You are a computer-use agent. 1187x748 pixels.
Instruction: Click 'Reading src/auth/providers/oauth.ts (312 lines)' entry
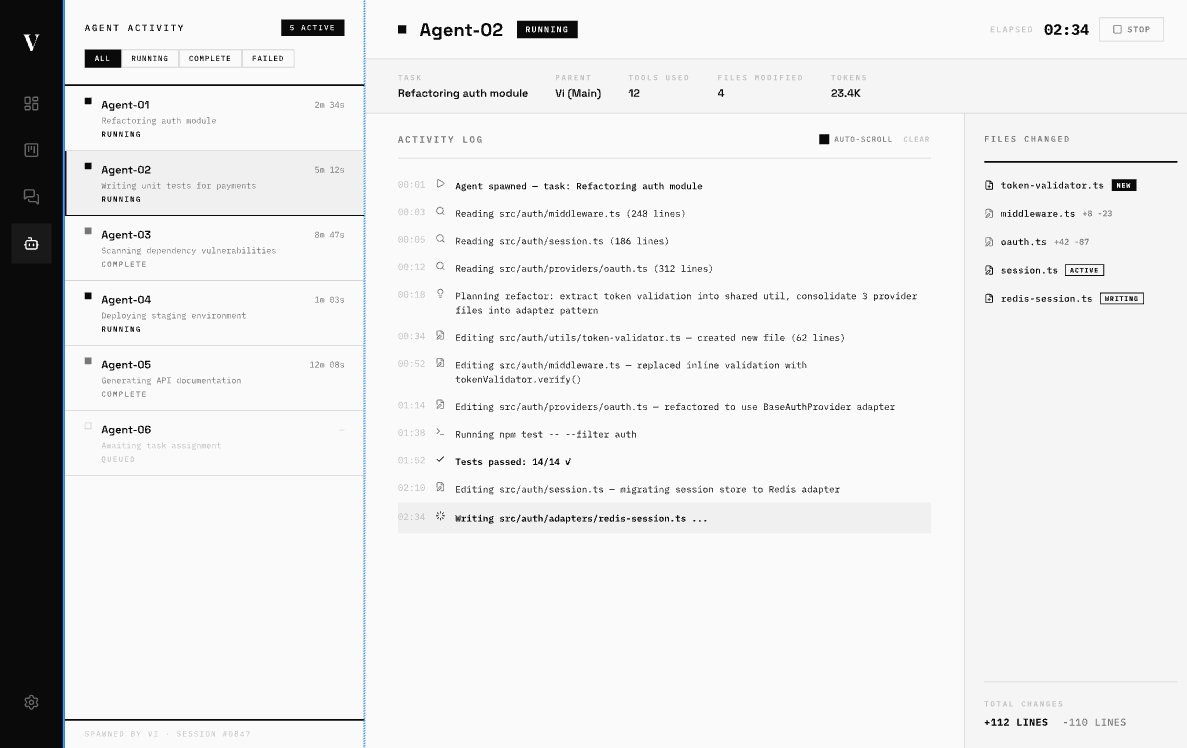point(584,269)
